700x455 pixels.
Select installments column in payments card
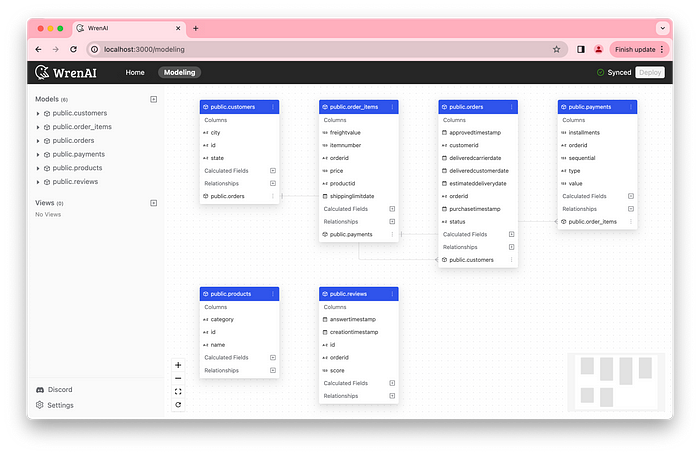(x=597, y=133)
